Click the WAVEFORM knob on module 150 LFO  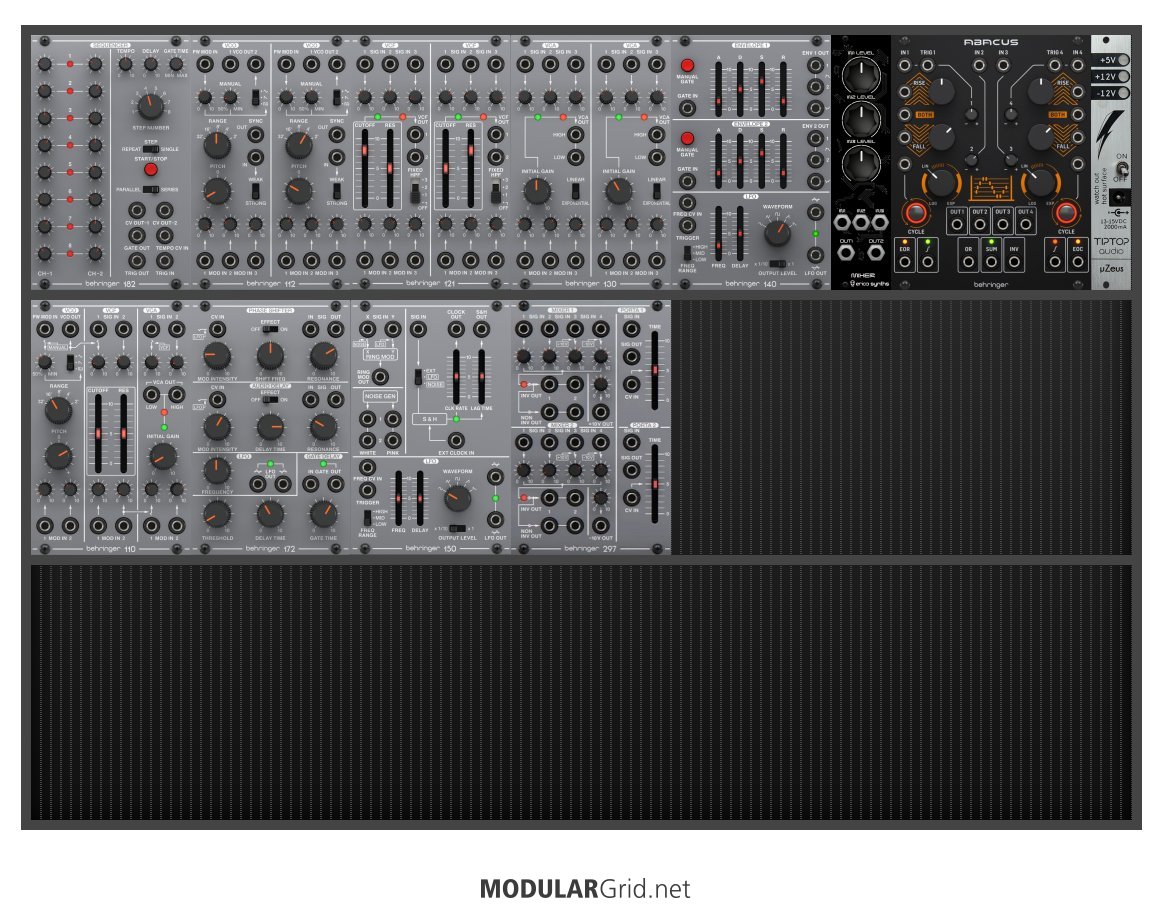pyautogui.click(x=457, y=498)
